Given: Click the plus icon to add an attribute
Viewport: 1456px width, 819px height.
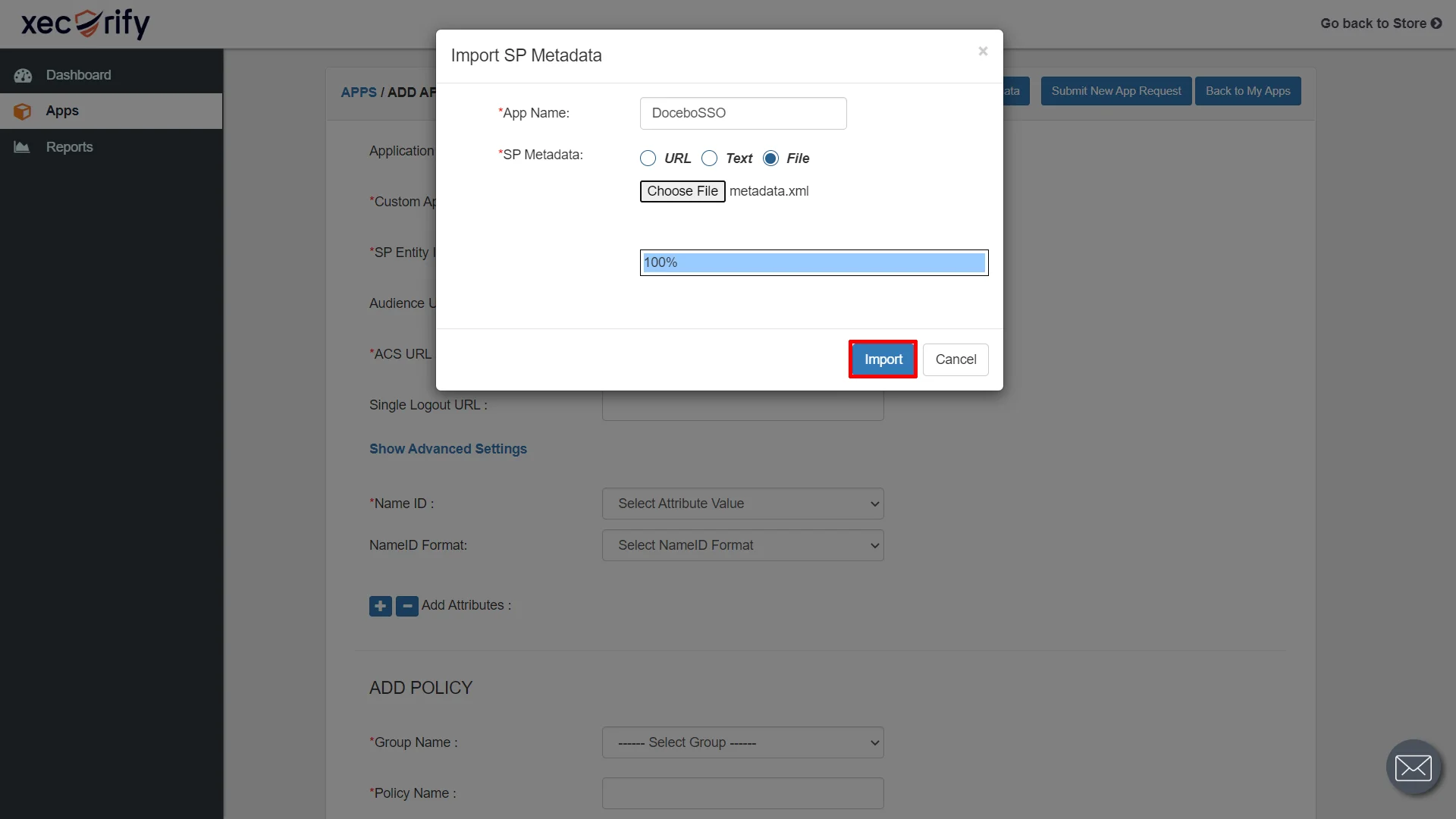Looking at the screenshot, I should pyautogui.click(x=380, y=606).
